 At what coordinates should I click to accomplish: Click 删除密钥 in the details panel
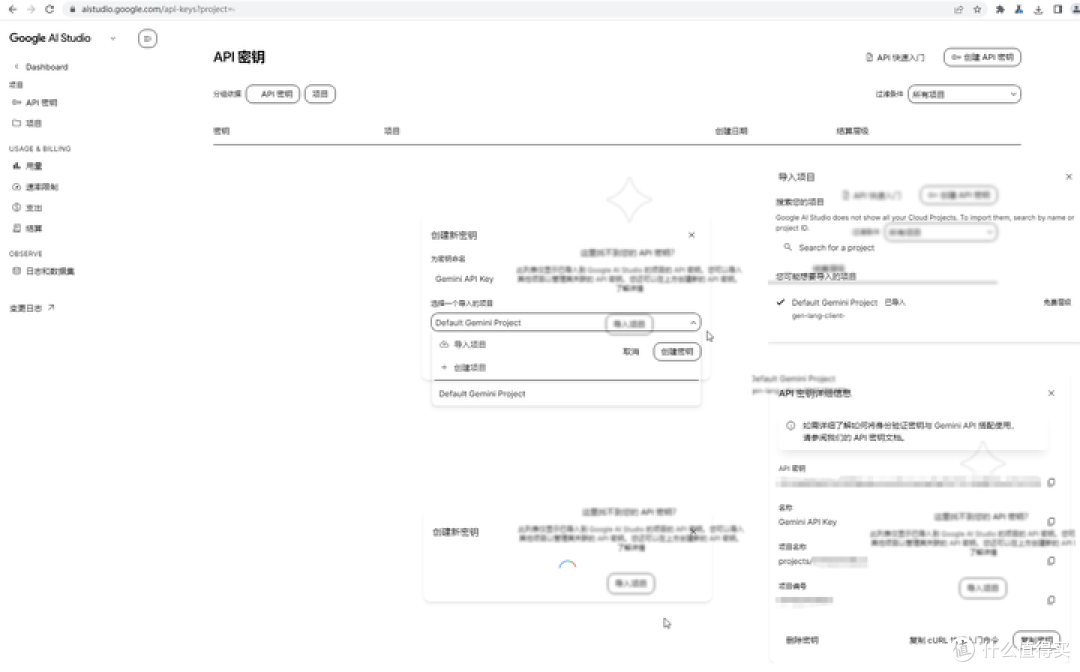pyautogui.click(x=802, y=640)
